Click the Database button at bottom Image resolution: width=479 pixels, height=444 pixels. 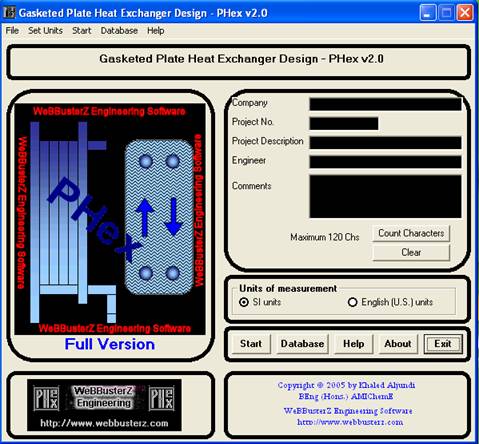click(302, 344)
